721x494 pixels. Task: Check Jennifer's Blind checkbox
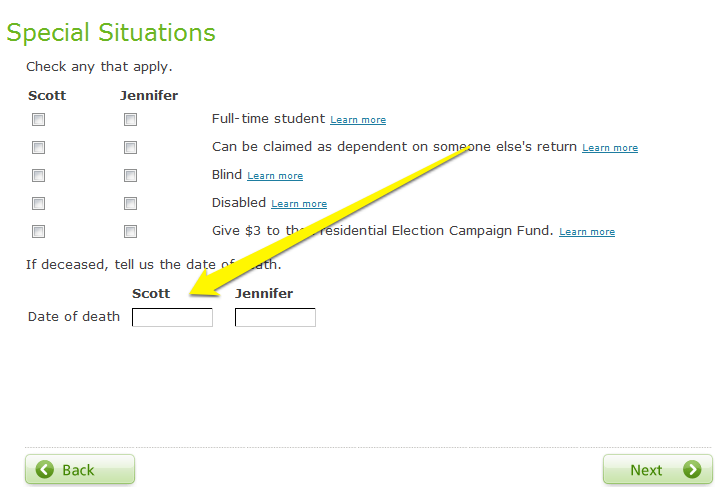coord(131,176)
